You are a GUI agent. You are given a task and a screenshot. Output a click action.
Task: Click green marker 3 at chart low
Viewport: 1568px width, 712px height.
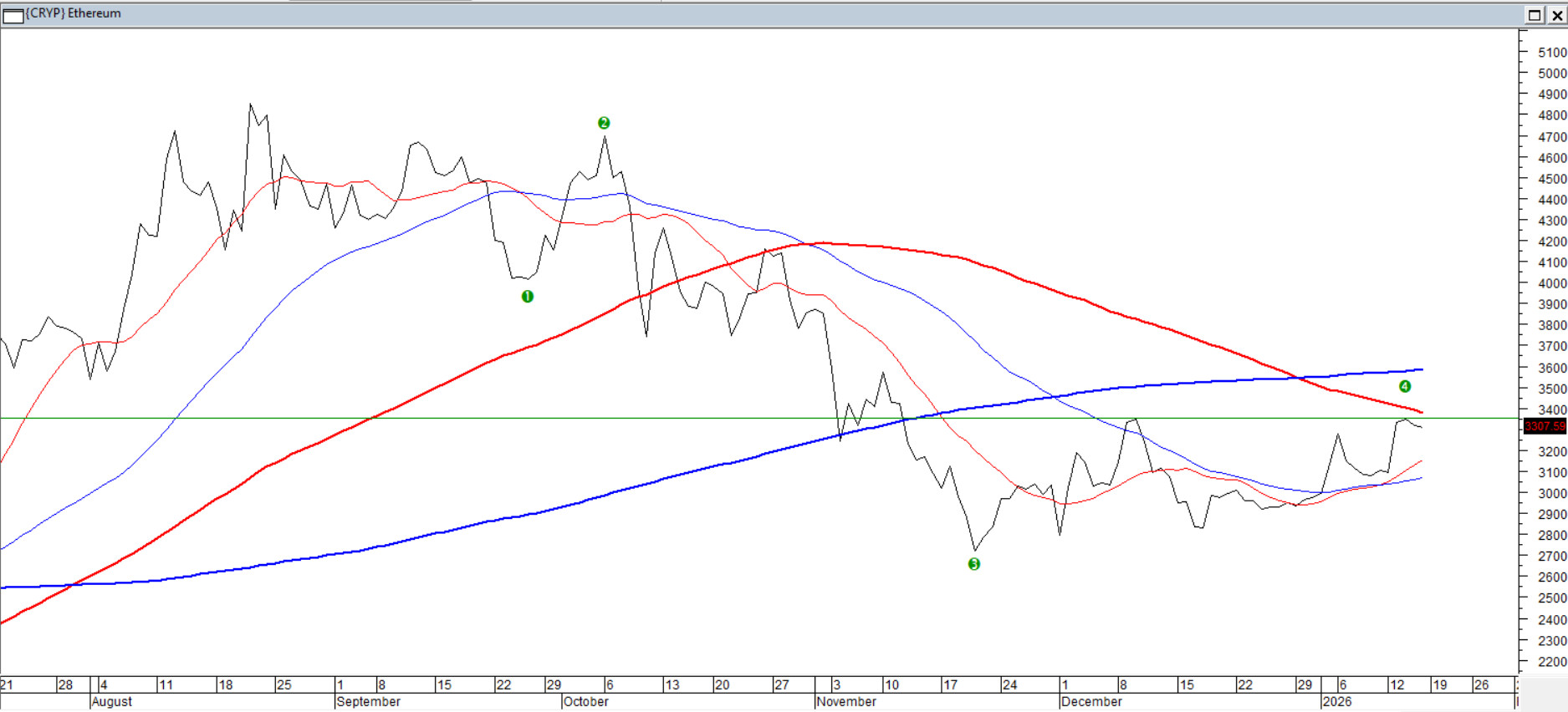tap(973, 564)
